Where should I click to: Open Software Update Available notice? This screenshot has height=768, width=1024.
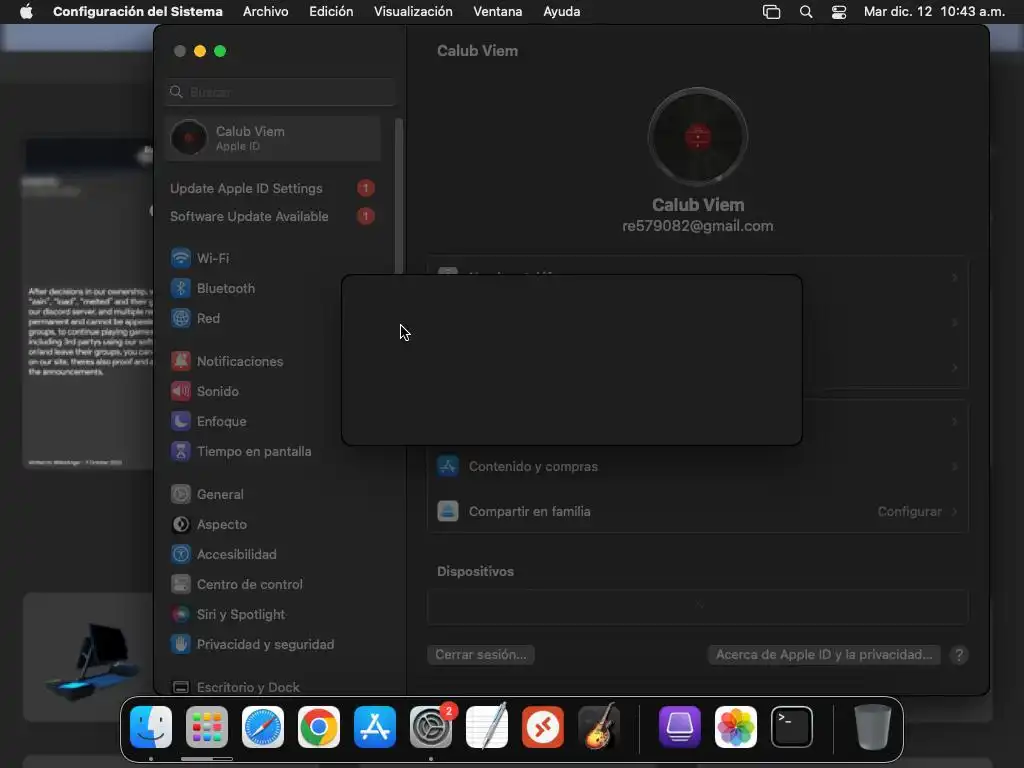272,216
